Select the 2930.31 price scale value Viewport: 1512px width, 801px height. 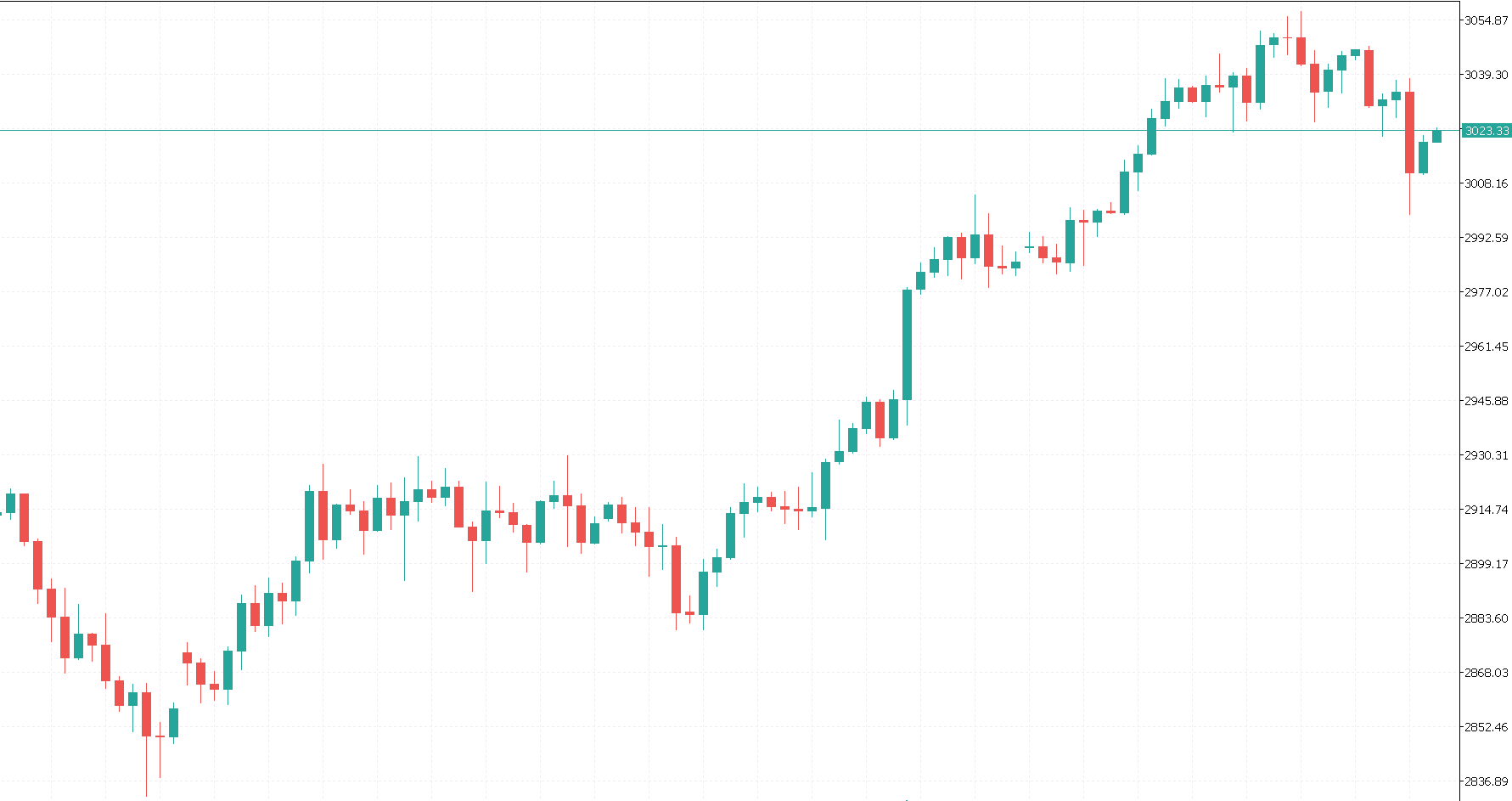coord(1486,455)
